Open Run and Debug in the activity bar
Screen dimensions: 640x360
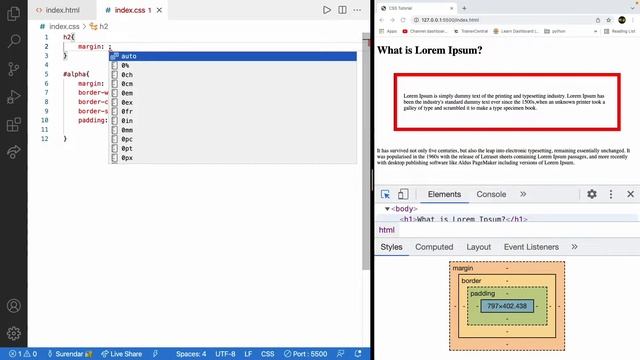(x=13, y=97)
